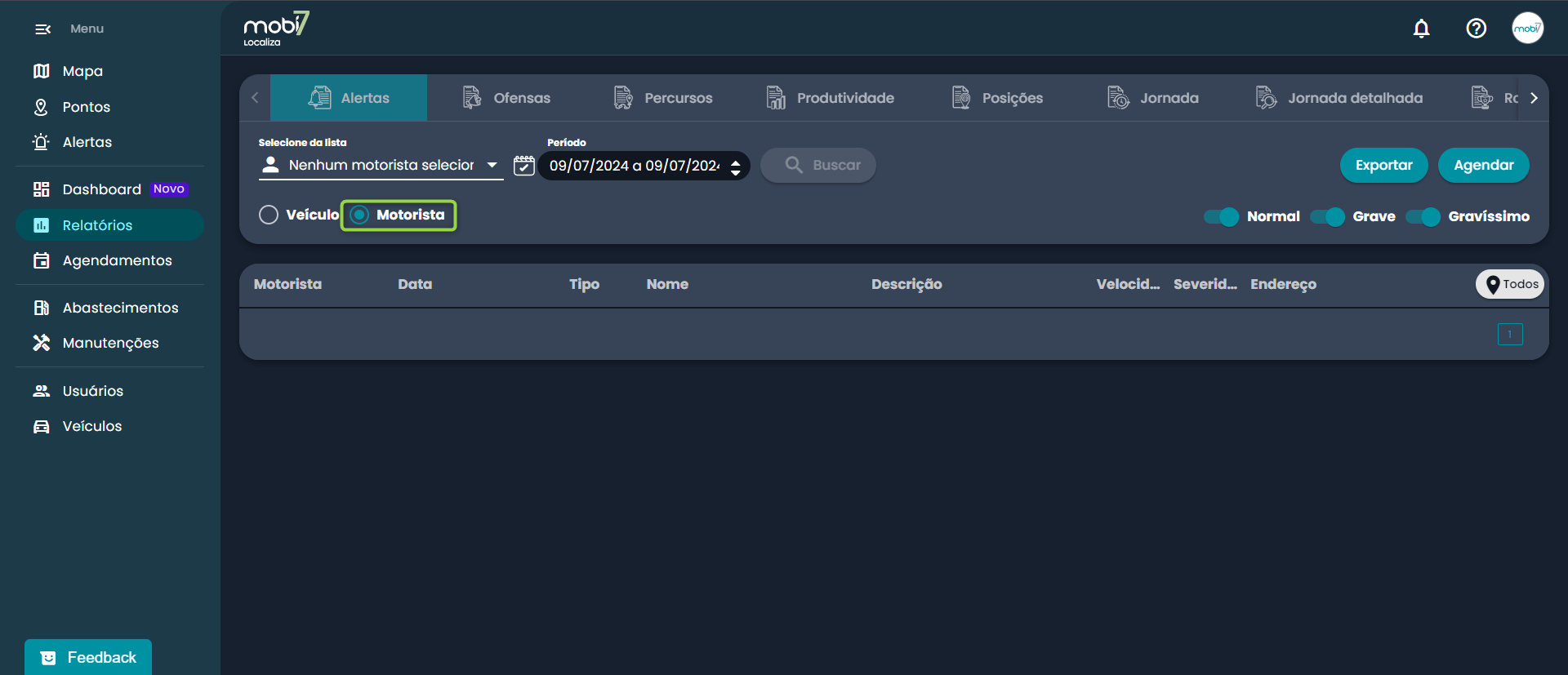Collapse the sidebar Menu icon
Screen dimensions: 1568x675
[42, 29]
